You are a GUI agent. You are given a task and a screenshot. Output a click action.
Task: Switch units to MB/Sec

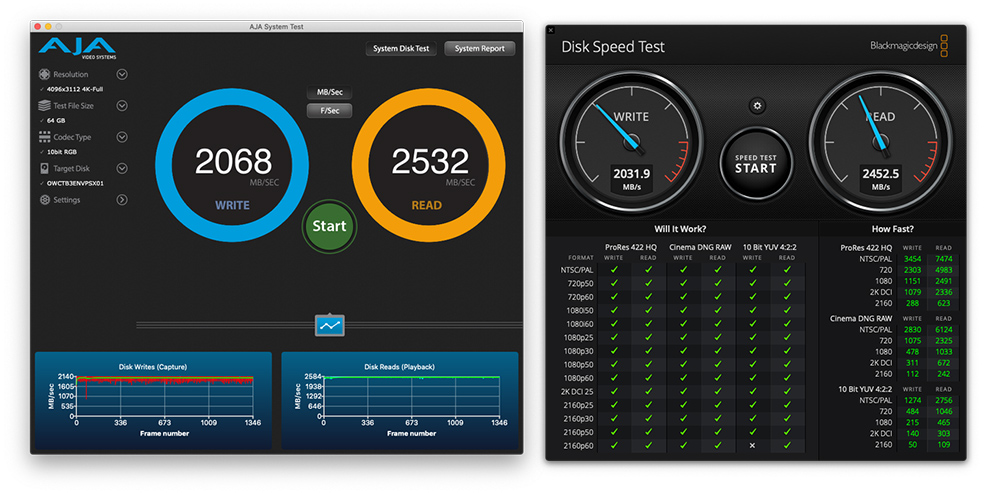click(329, 92)
